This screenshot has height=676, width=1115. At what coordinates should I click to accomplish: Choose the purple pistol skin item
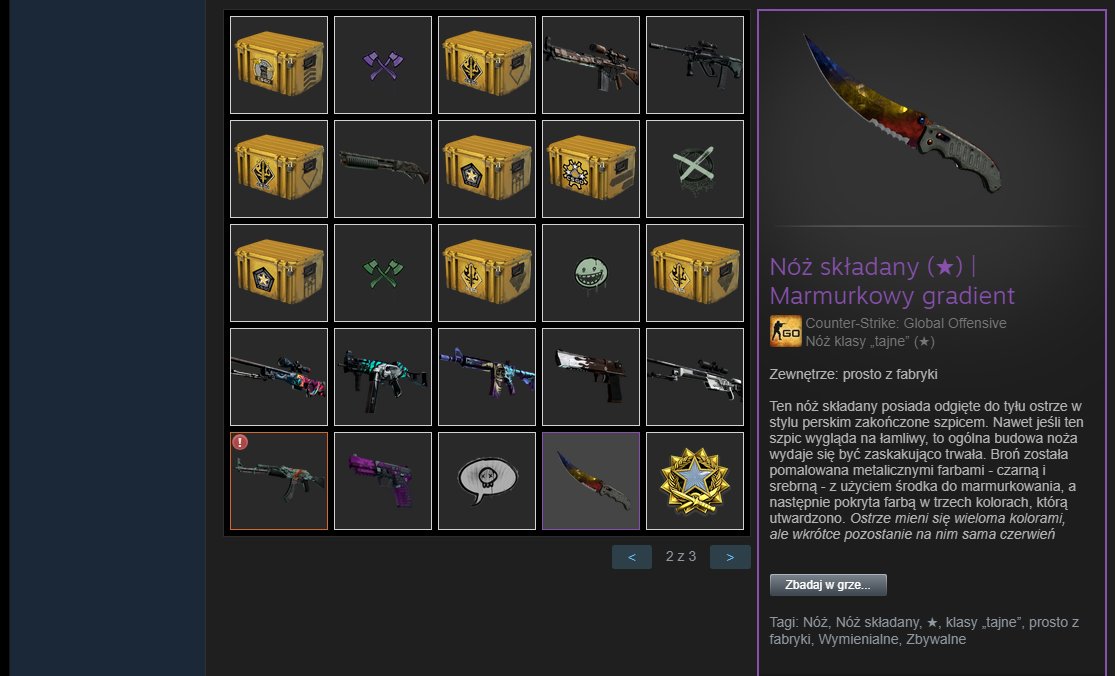click(383, 481)
